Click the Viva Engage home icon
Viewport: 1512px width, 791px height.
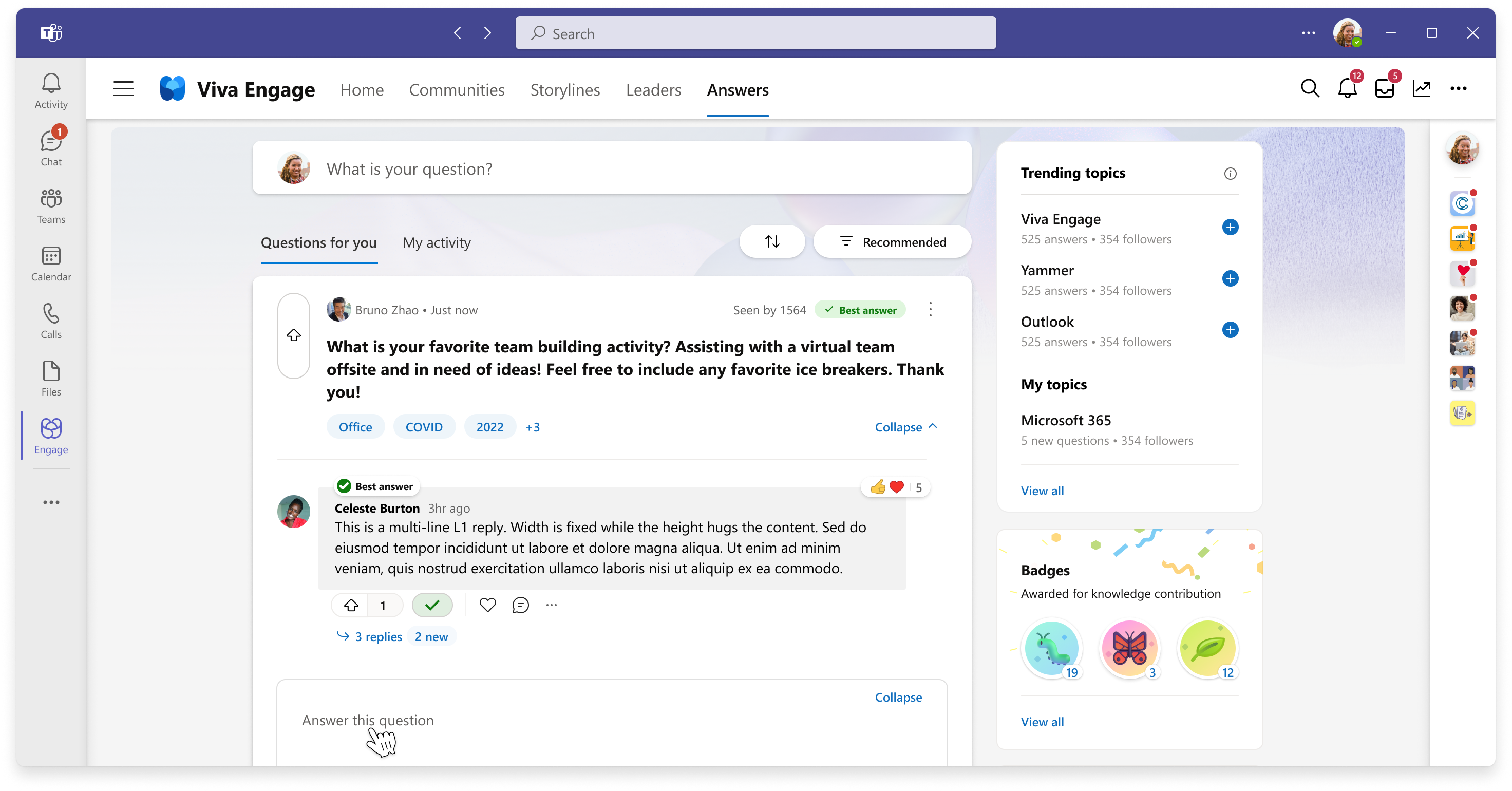point(172,89)
